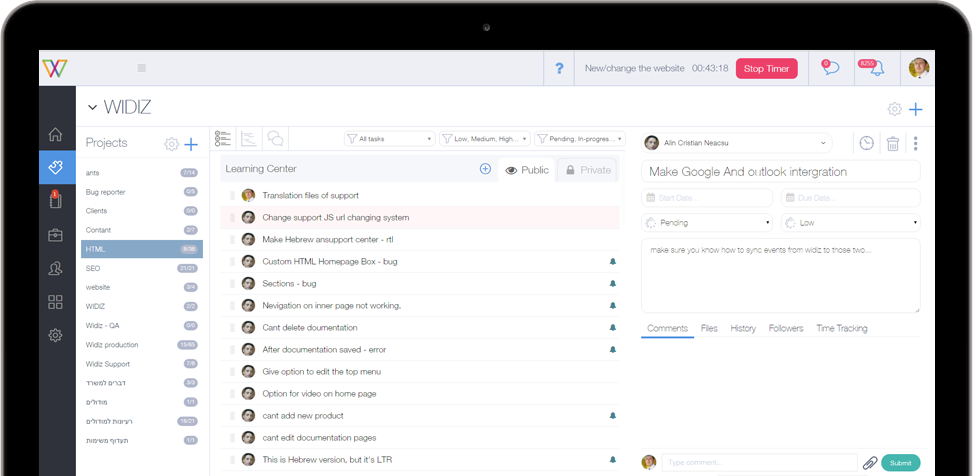The height and width of the screenshot is (476, 973).
Task: Open the notifications bell with 8255 badge
Action: [876, 68]
